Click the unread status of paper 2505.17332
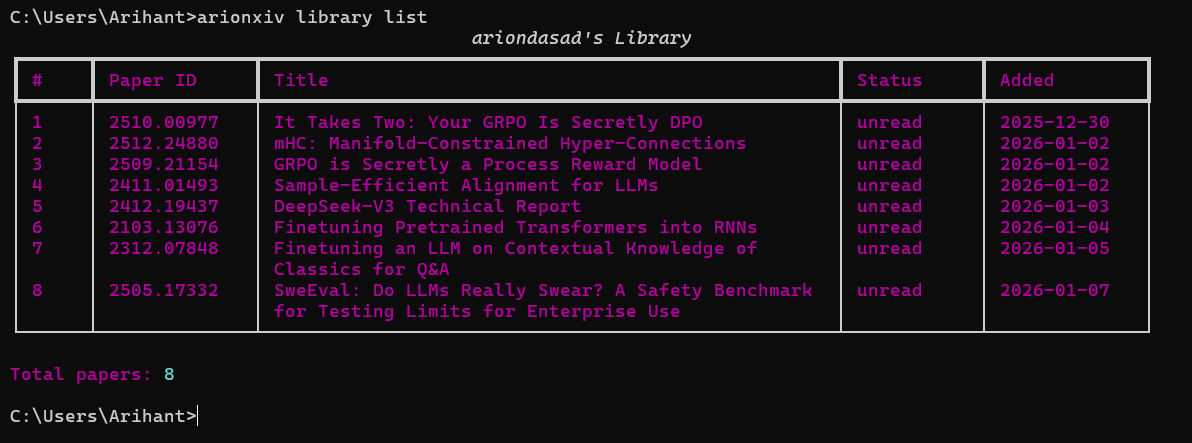The image size is (1192, 443). coord(889,290)
